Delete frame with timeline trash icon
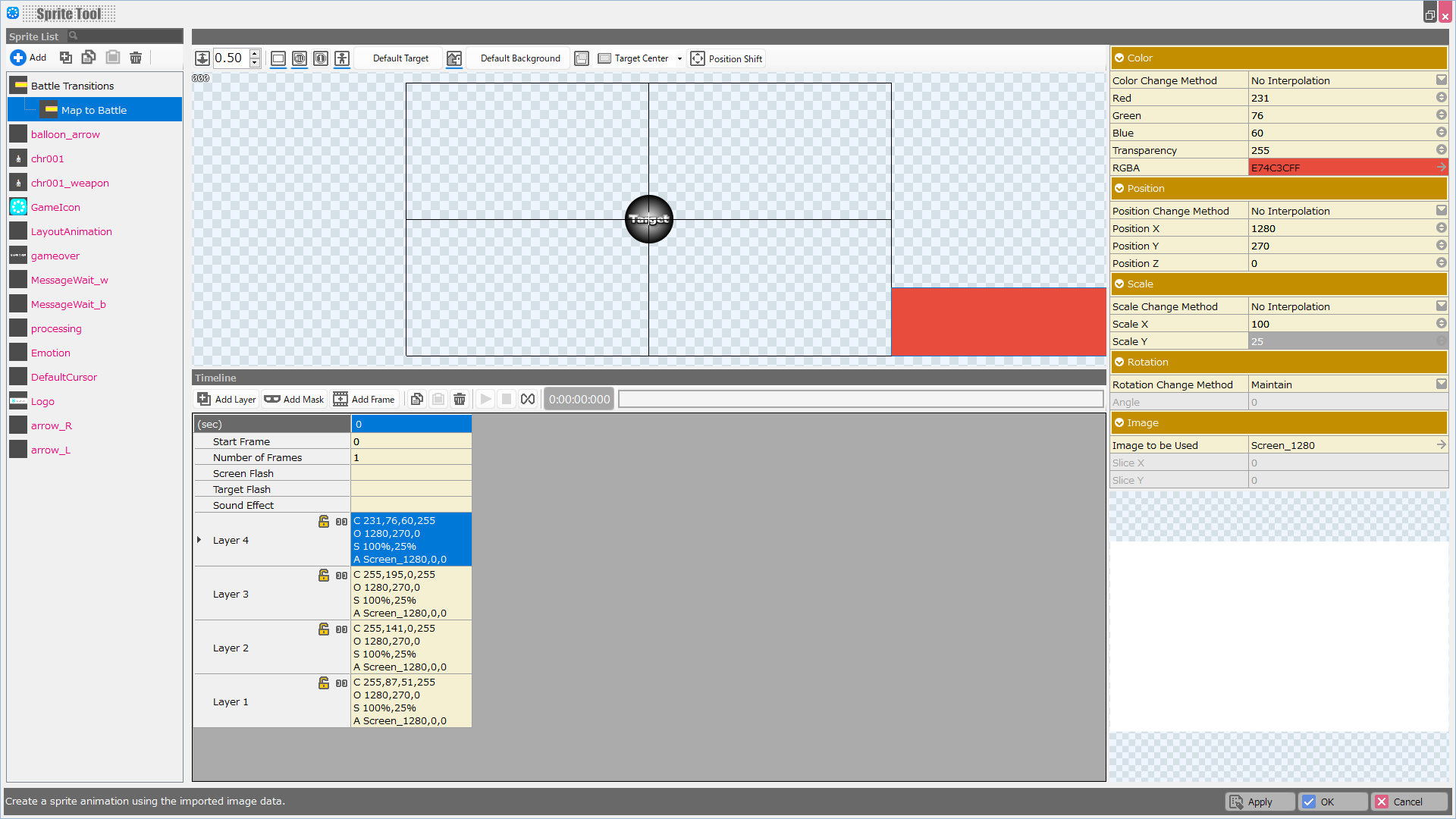Screen dimensions: 1456x819 (x=460, y=400)
